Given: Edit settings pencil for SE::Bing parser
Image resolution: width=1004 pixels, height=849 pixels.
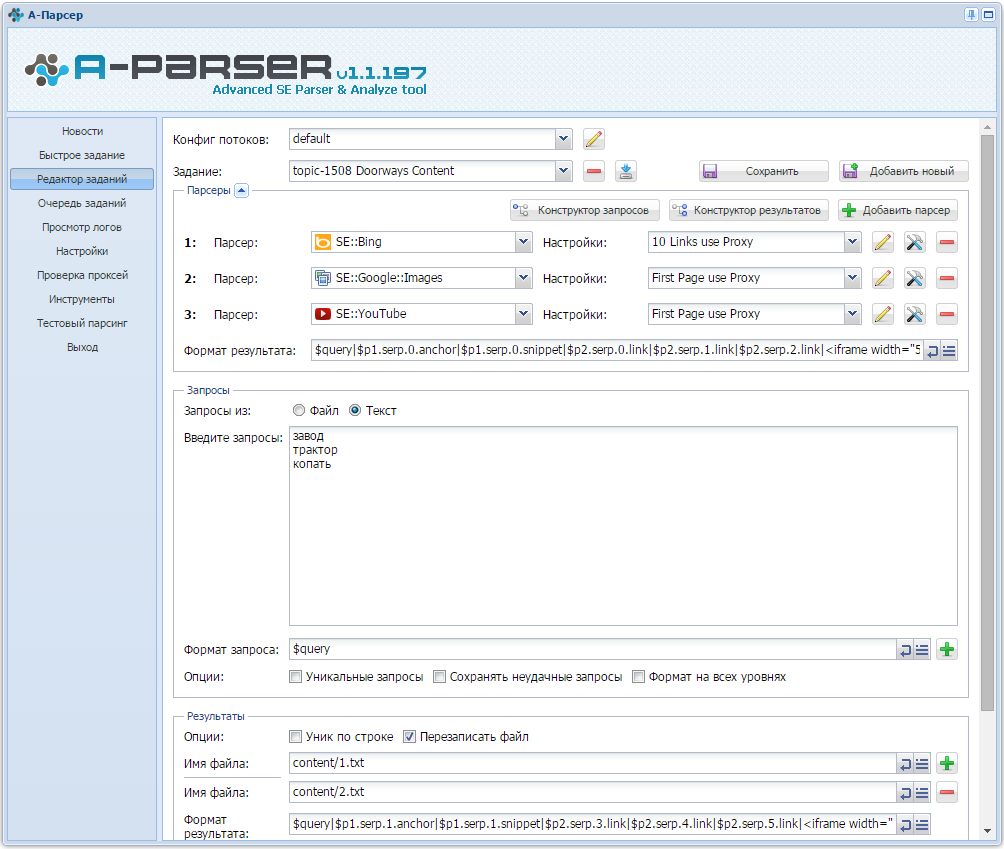Looking at the screenshot, I should click(x=882, y=242).
